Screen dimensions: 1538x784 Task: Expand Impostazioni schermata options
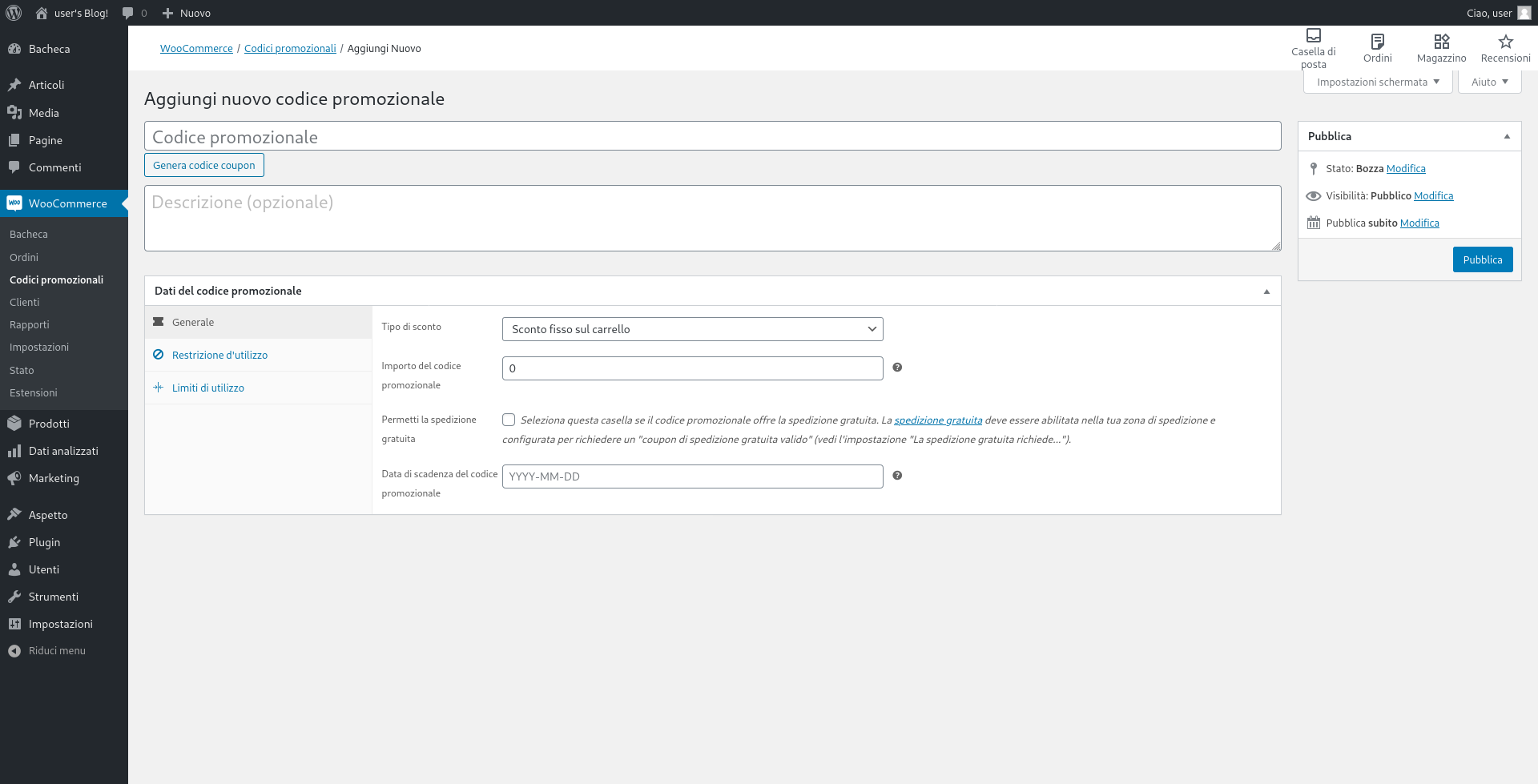[x=1378, y=82]
